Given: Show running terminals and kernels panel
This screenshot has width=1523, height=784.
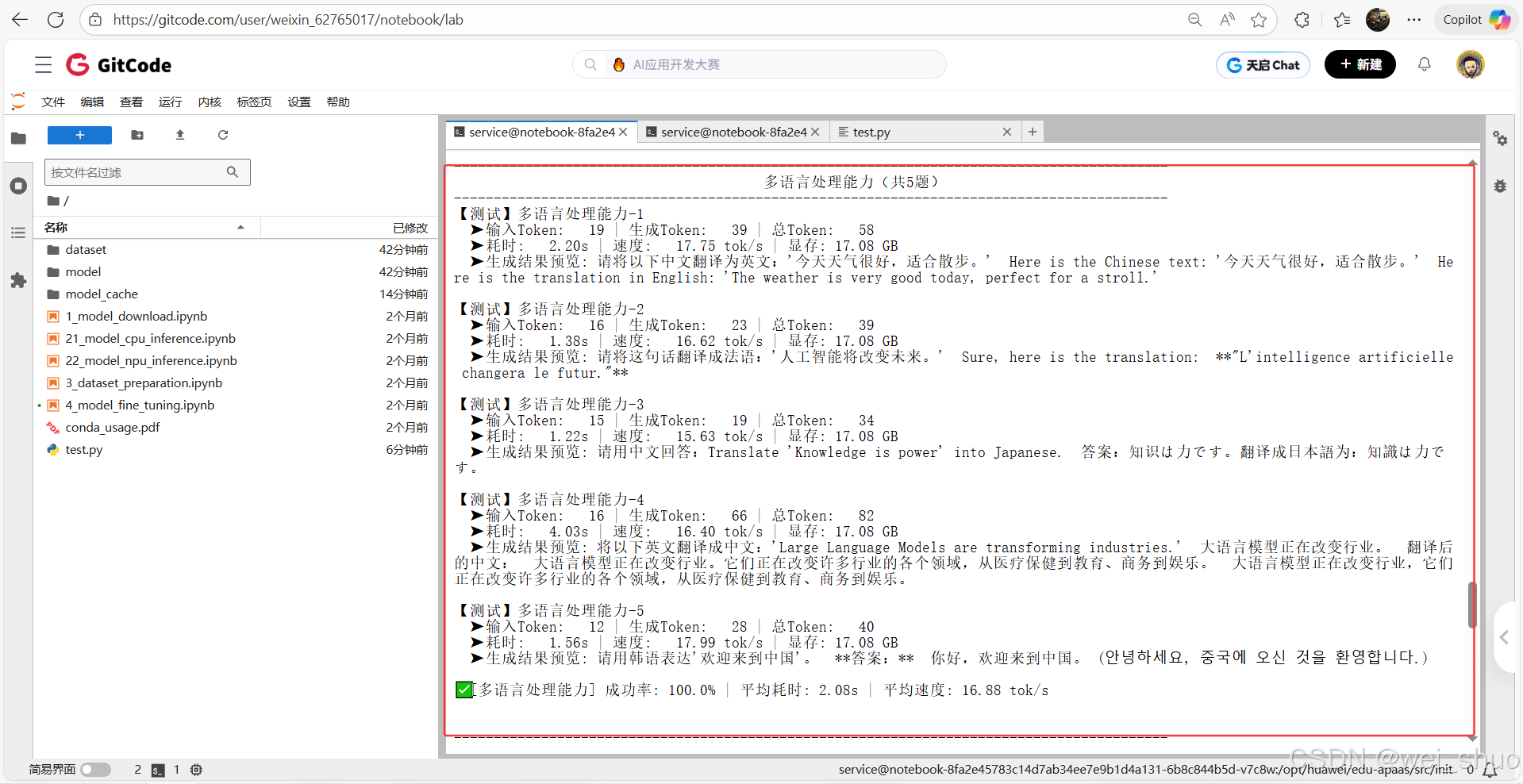Looking at the screenshot, I should click(18, 186).
